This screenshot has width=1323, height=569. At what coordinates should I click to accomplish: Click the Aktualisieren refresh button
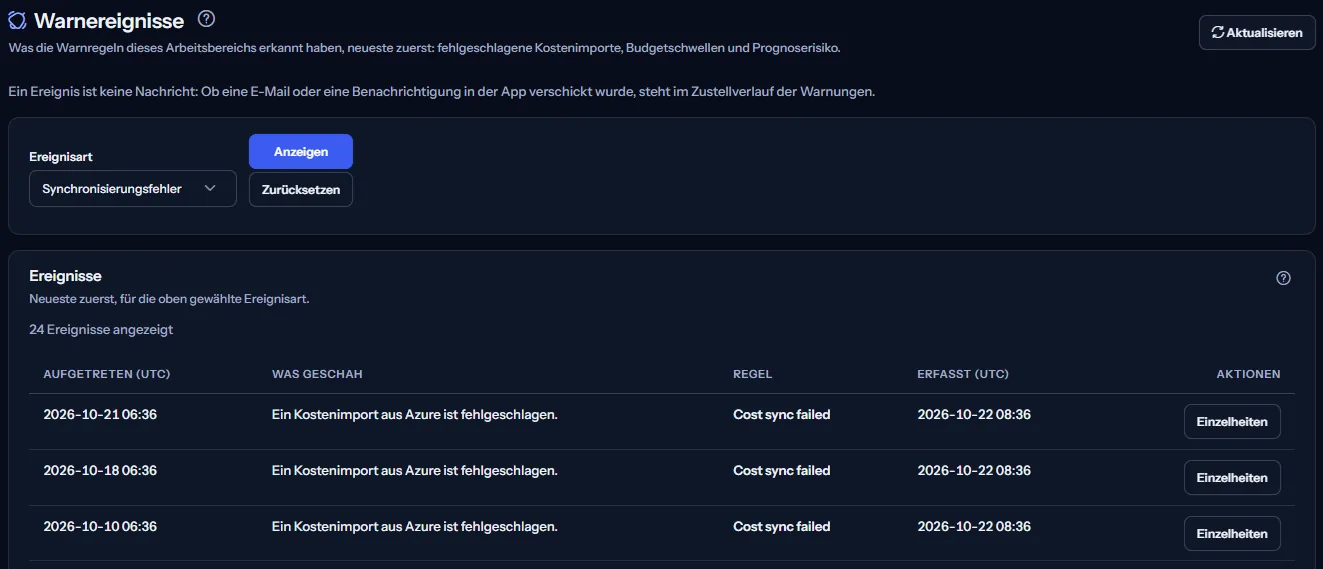point(1257,32)
